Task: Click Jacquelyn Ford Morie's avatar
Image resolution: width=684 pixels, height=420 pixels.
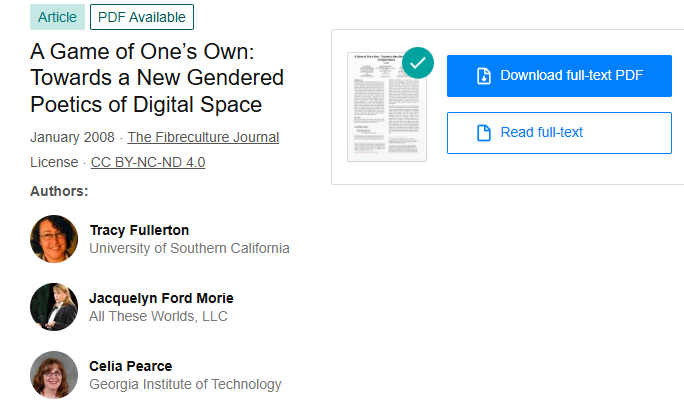Action: pyautogui.click(x=54, y=307)
